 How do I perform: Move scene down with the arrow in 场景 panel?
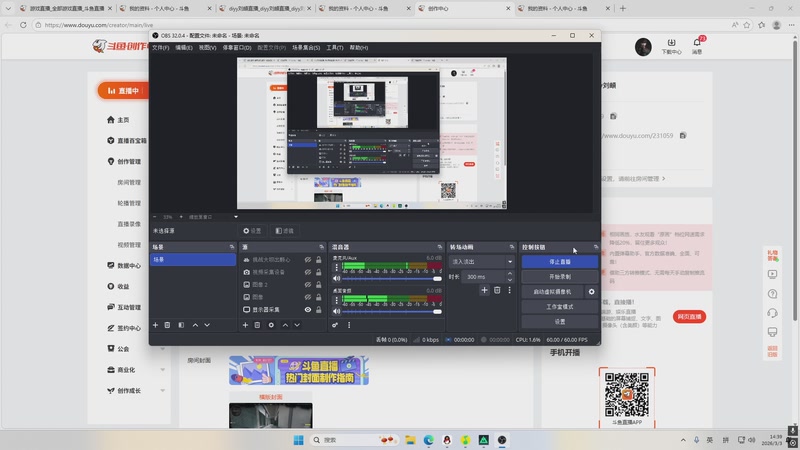pos(207,325)
